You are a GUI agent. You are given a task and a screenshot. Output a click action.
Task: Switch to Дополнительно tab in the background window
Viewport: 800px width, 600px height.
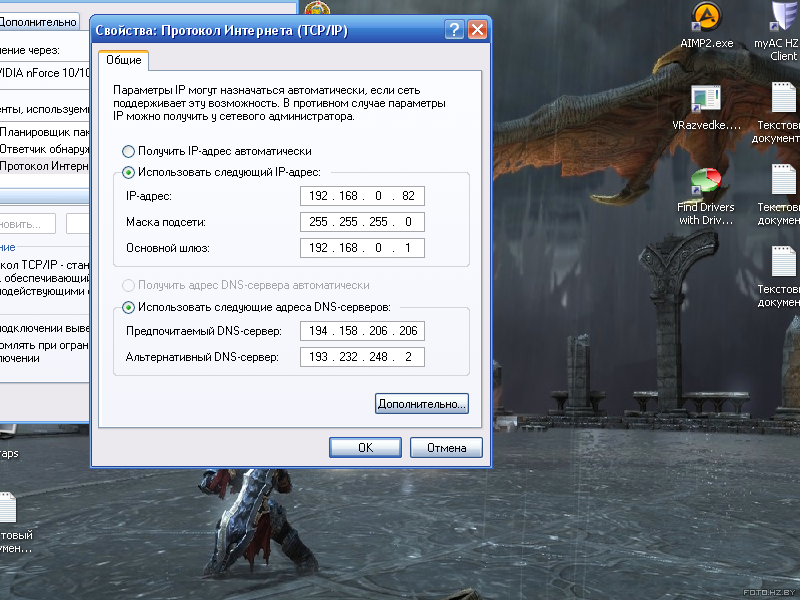click(39, 22)
